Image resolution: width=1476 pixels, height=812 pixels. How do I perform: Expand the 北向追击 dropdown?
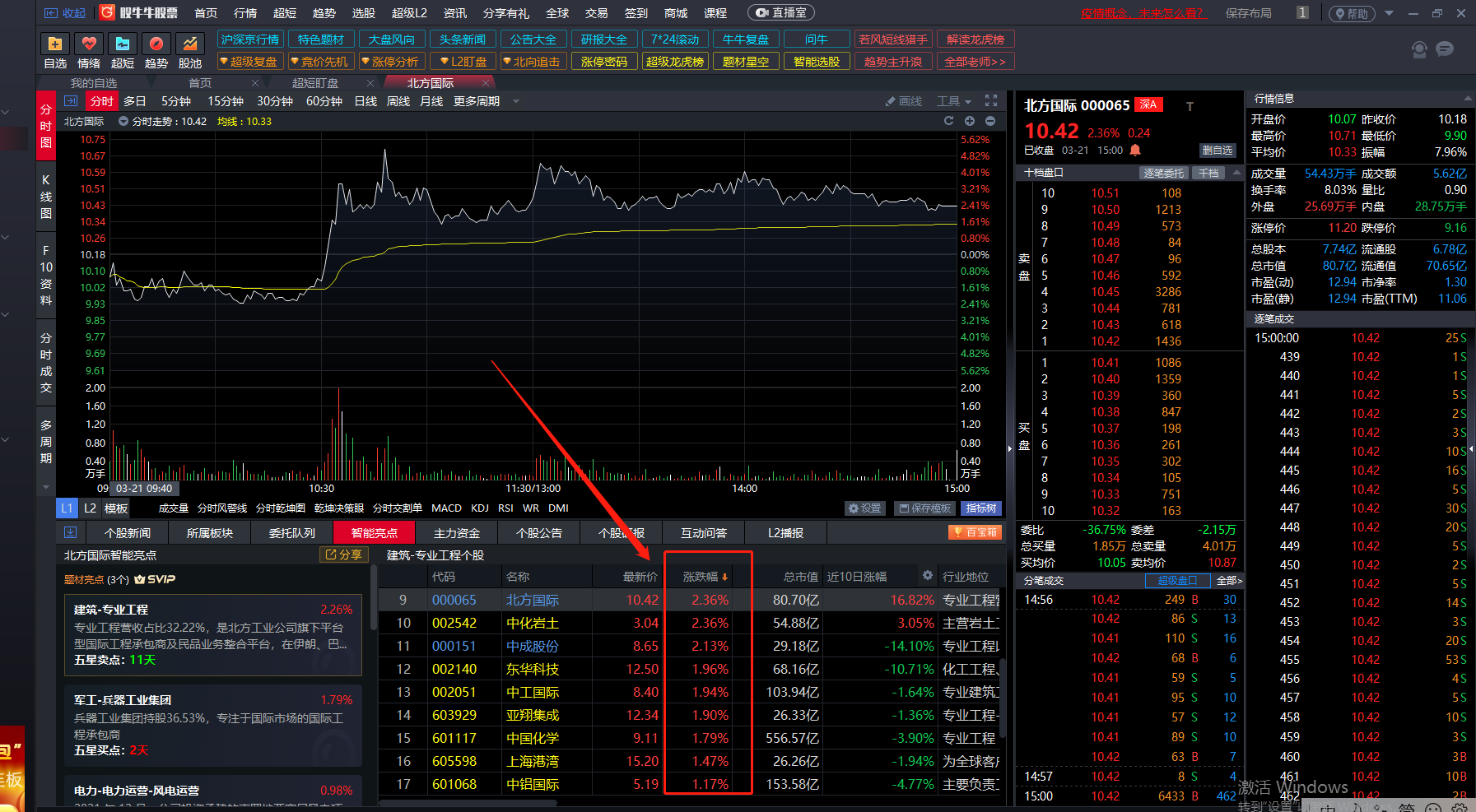click(533, 62)
